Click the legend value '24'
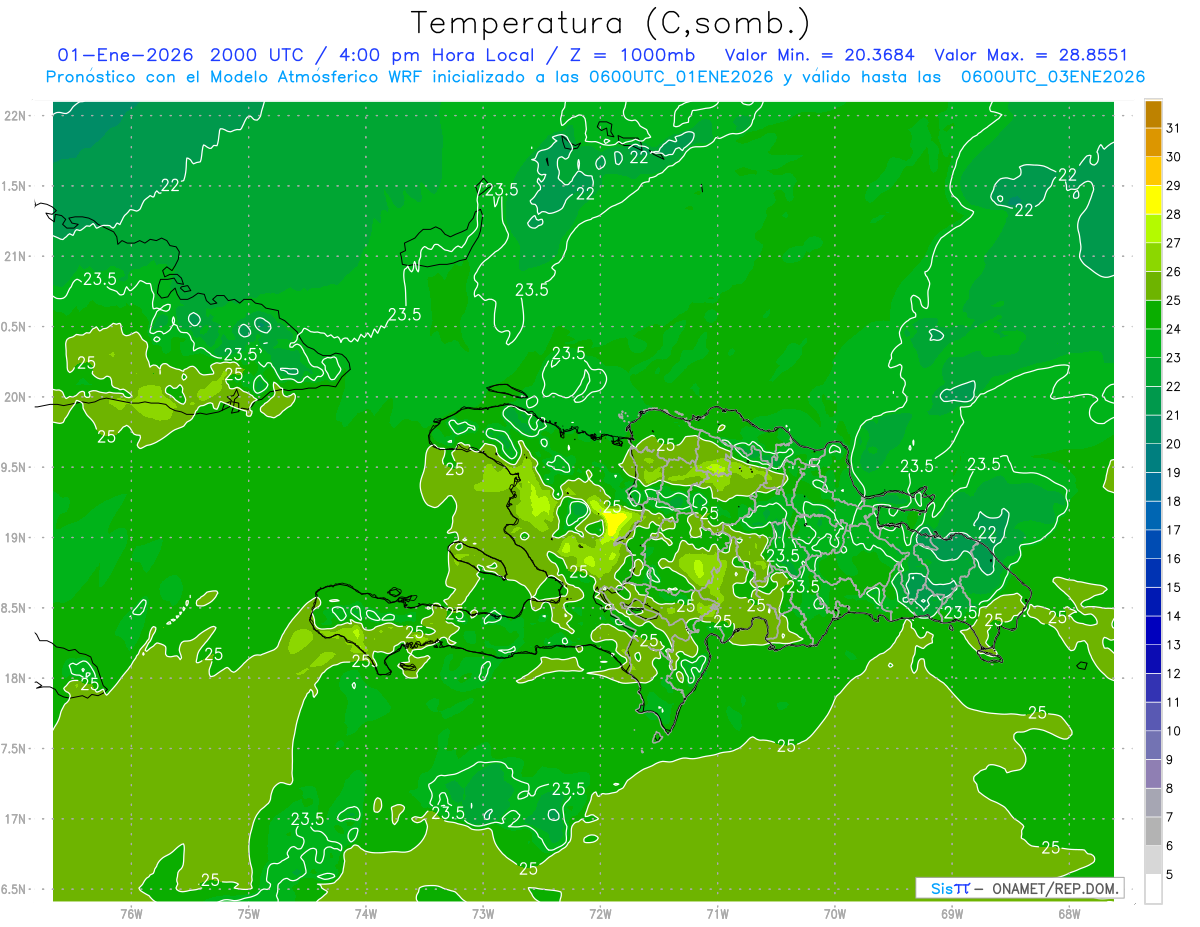 point(1173,329)
